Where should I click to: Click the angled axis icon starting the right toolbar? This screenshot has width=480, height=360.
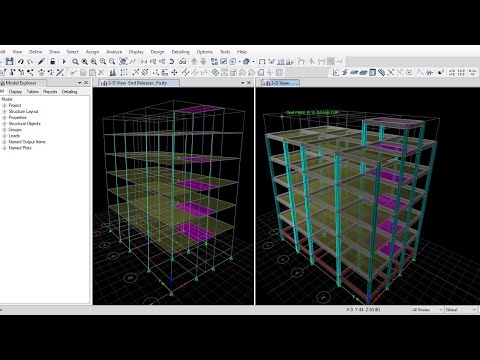(336, 72)
